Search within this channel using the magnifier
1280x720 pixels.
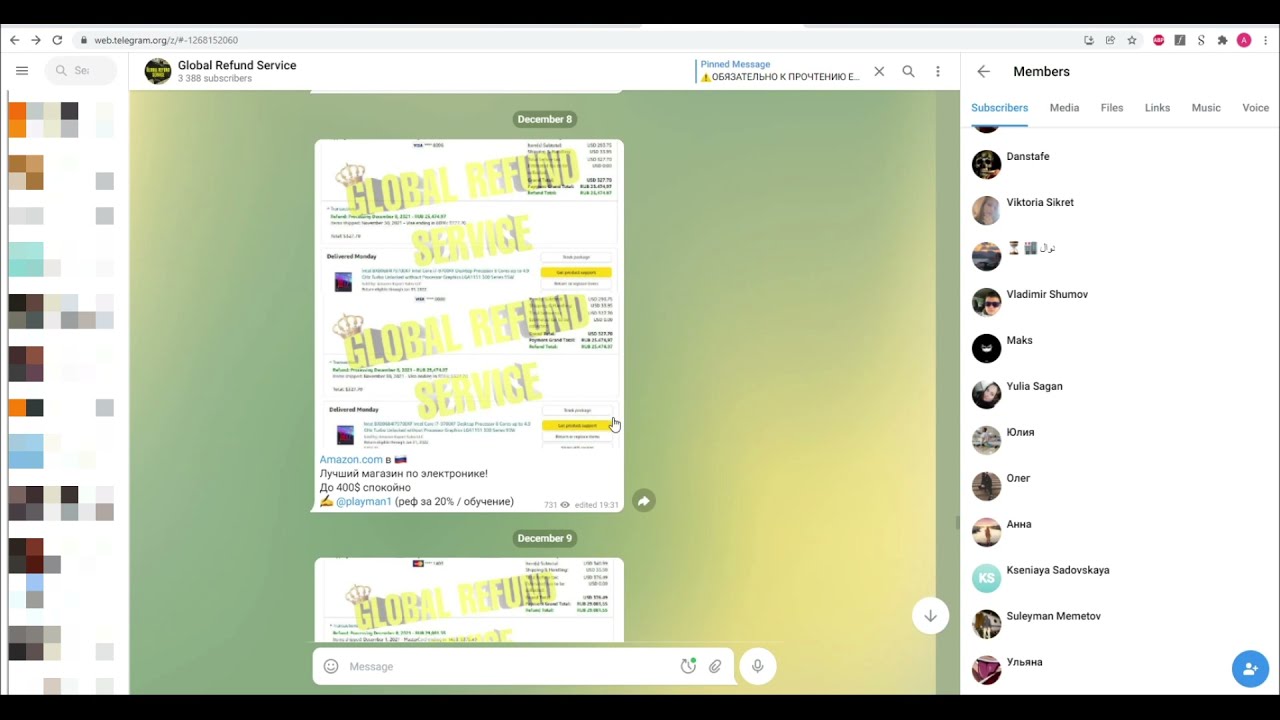point(908,72)
